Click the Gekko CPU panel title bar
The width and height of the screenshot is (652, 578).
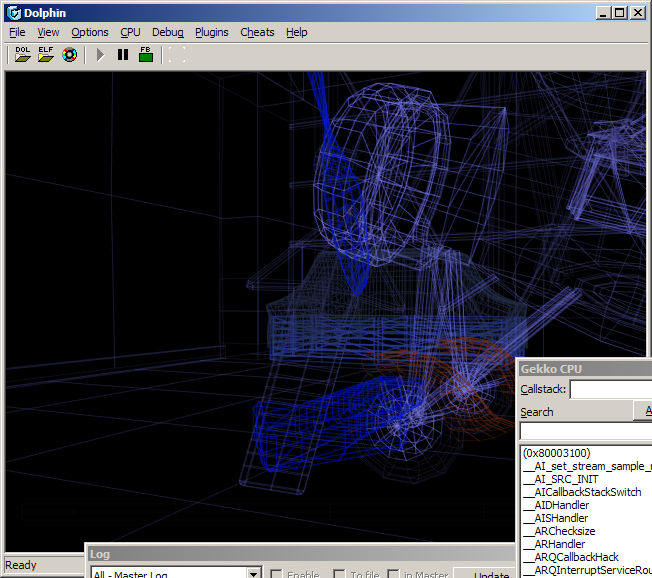point(585,369)
